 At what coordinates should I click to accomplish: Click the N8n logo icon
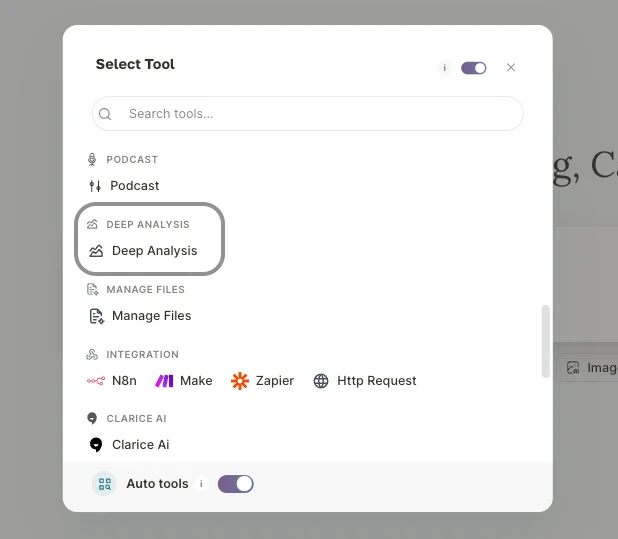pyautogui.click(x=96, y=381)
